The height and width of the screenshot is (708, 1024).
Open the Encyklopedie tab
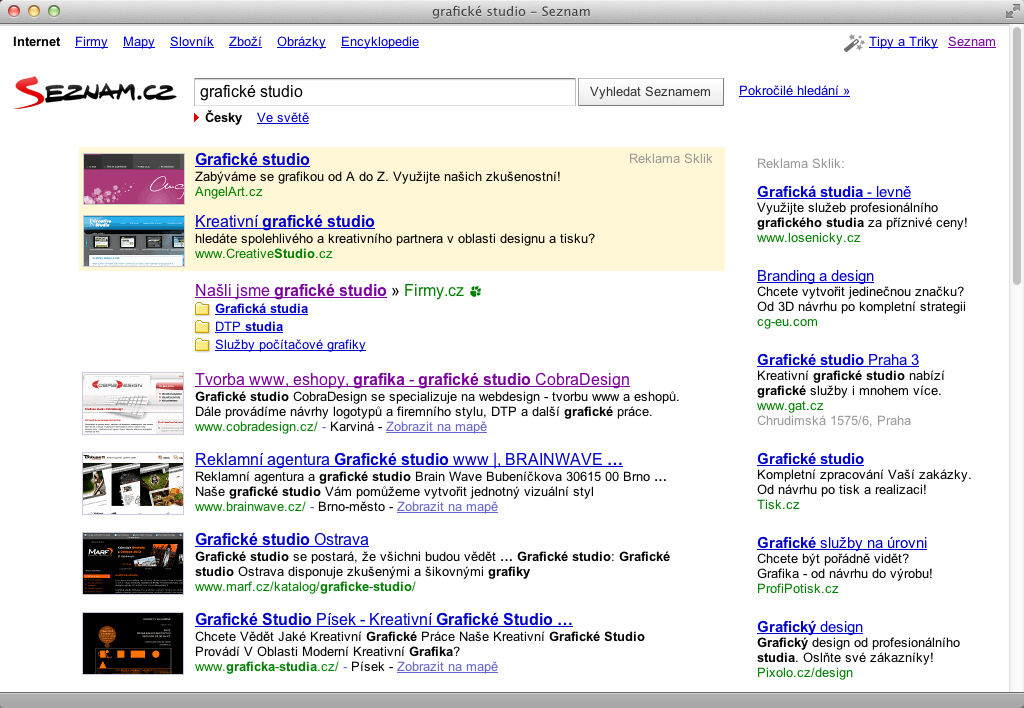click(x=380, y=42)
